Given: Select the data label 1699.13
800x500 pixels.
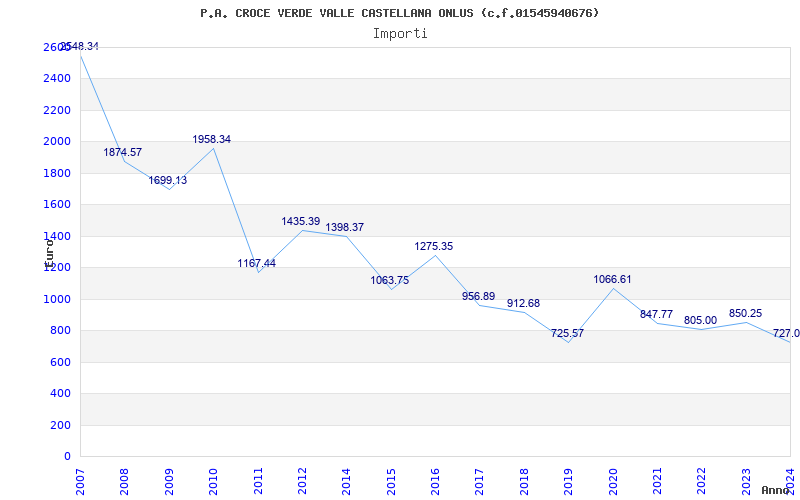Looking at the screenshot, I should [x=167, y=180].
